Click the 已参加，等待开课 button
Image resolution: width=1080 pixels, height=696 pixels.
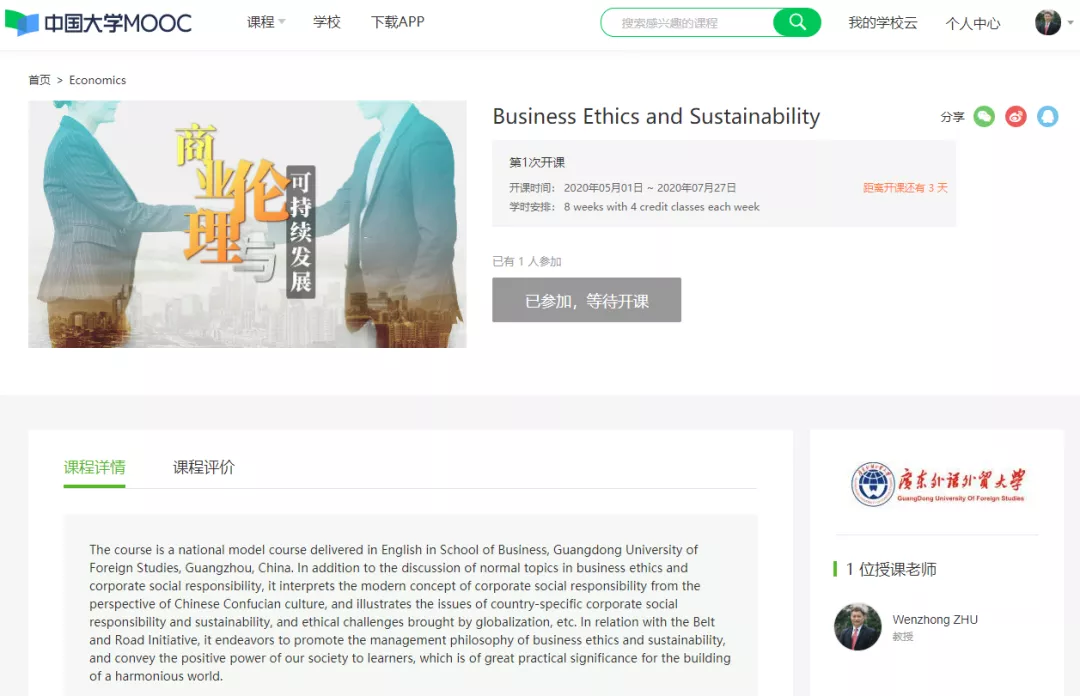(x=586, y=300)
